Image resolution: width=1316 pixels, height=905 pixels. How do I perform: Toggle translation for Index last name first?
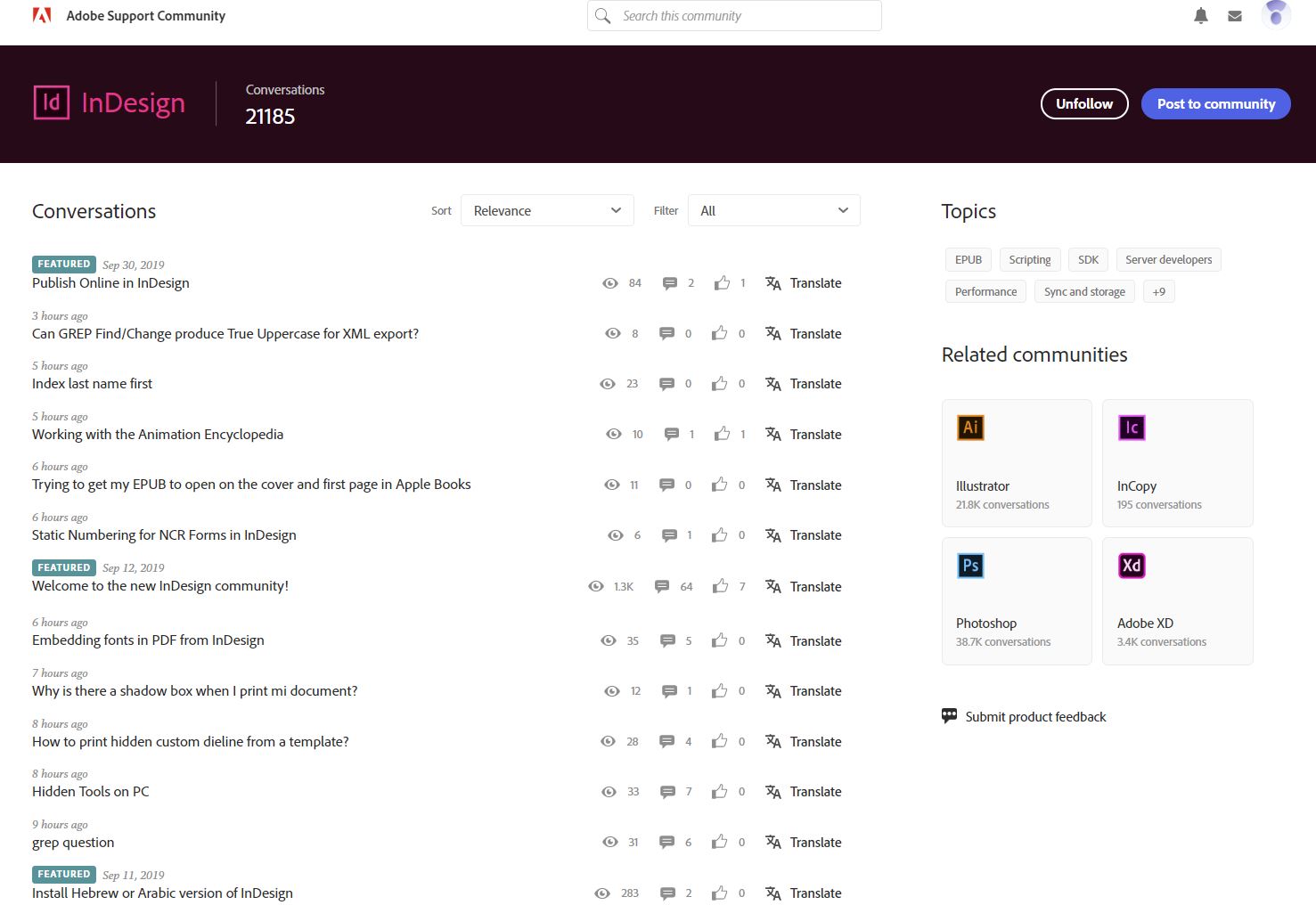click(803, 383)
